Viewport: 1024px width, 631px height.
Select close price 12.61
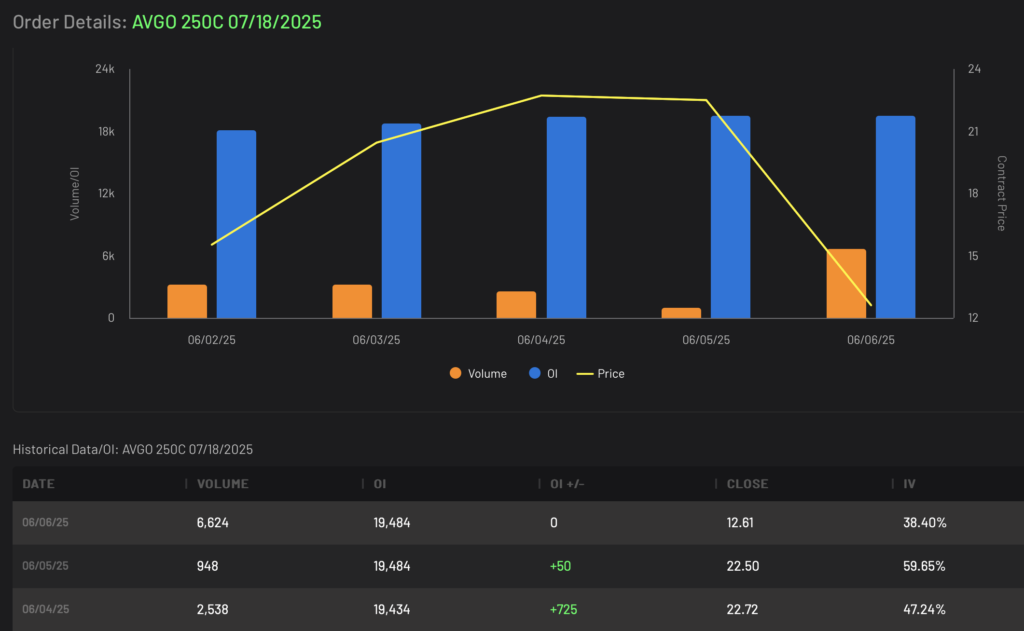coord(740,523)
